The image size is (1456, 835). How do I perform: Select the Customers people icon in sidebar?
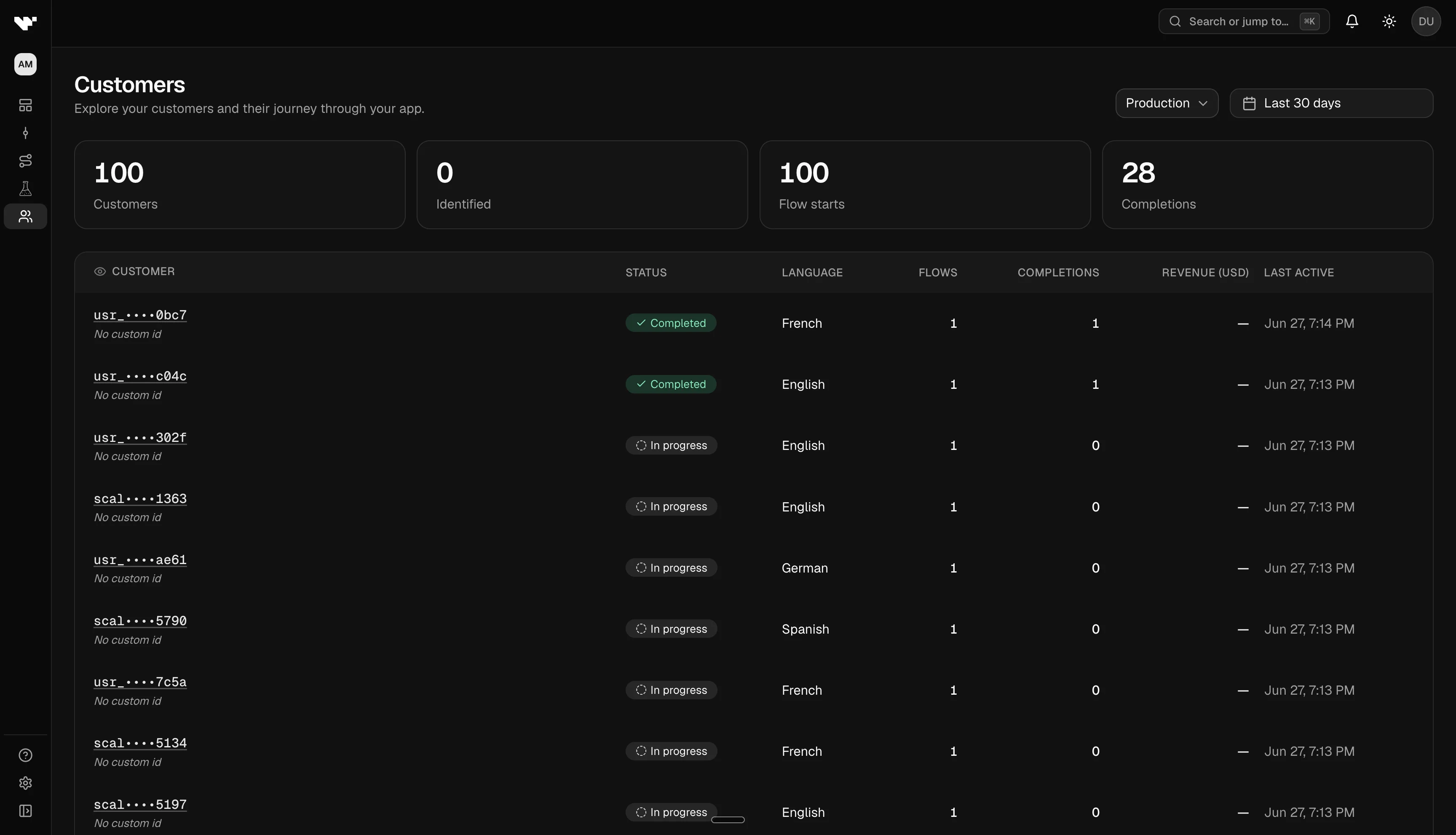(25, 216)
